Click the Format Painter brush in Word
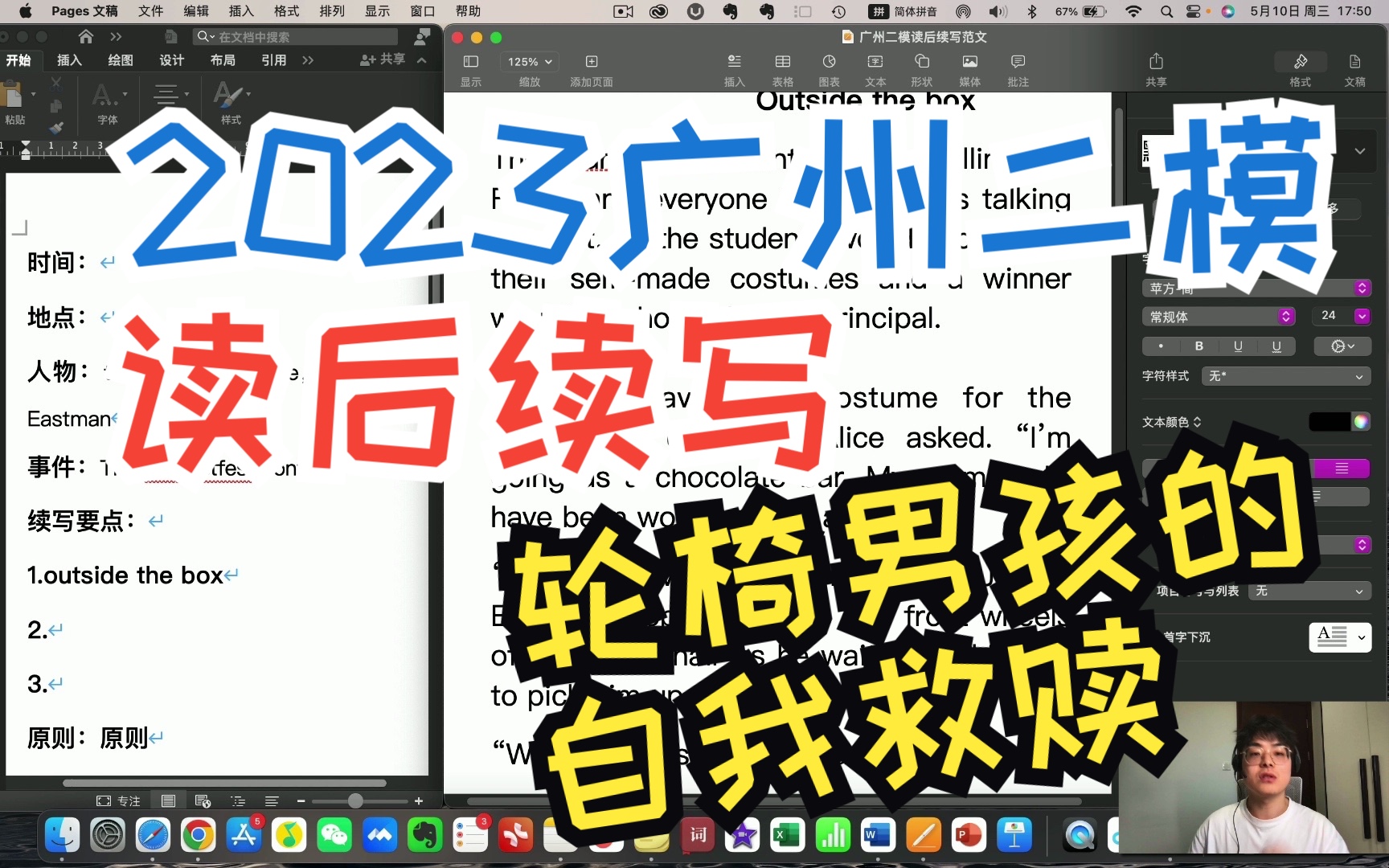1389x868 pixels. (x=55, y=127)
